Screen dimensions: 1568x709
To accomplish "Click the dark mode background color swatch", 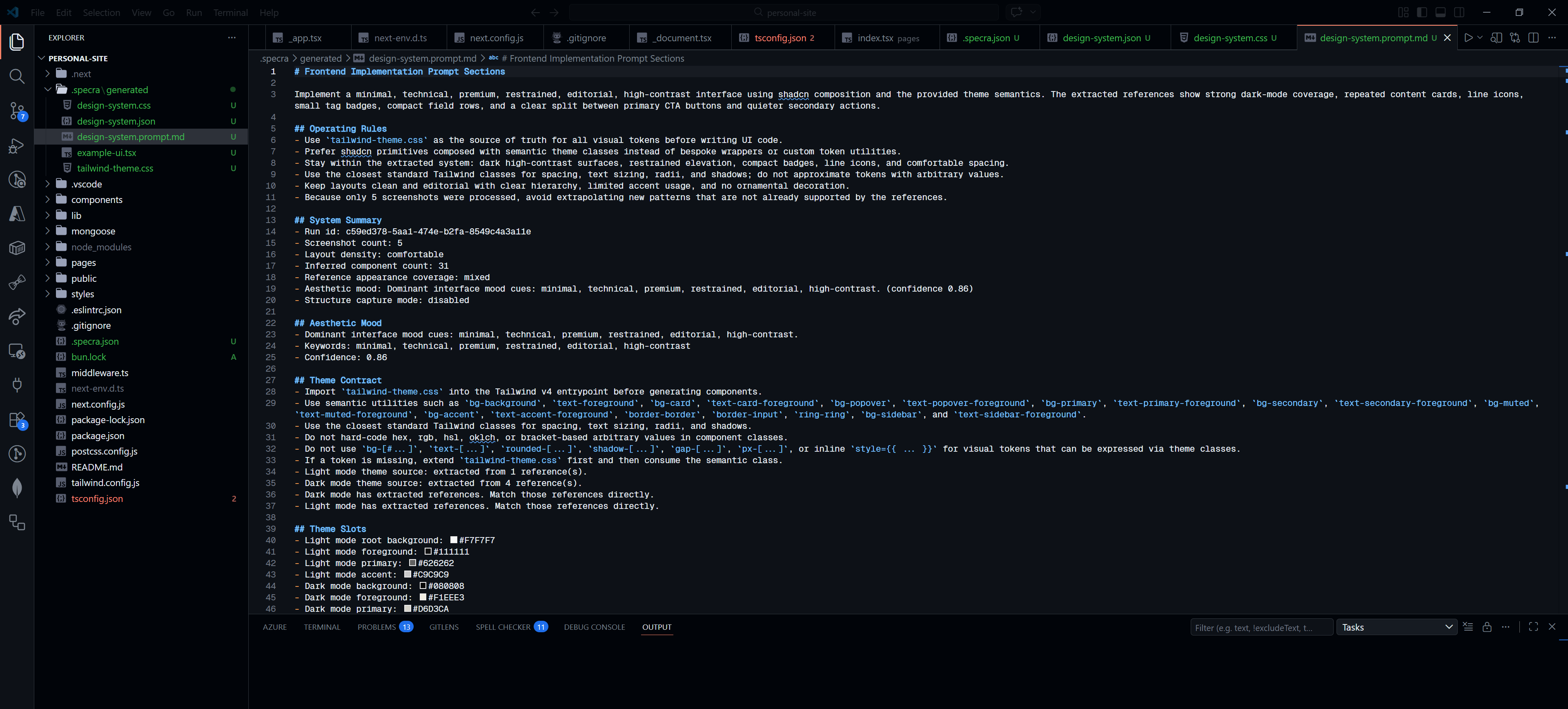I will (x=424, y=586).
